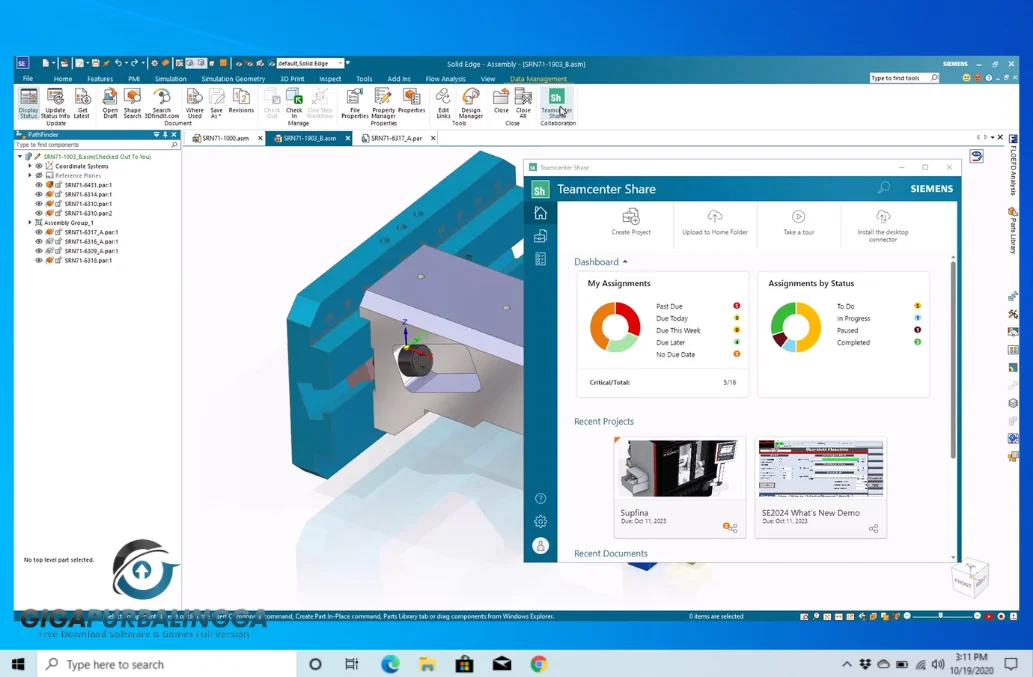Collapse the SRN71-1903_B.asm root node
The width and height of the screenshot is (1033, 677).
(20, 157)
